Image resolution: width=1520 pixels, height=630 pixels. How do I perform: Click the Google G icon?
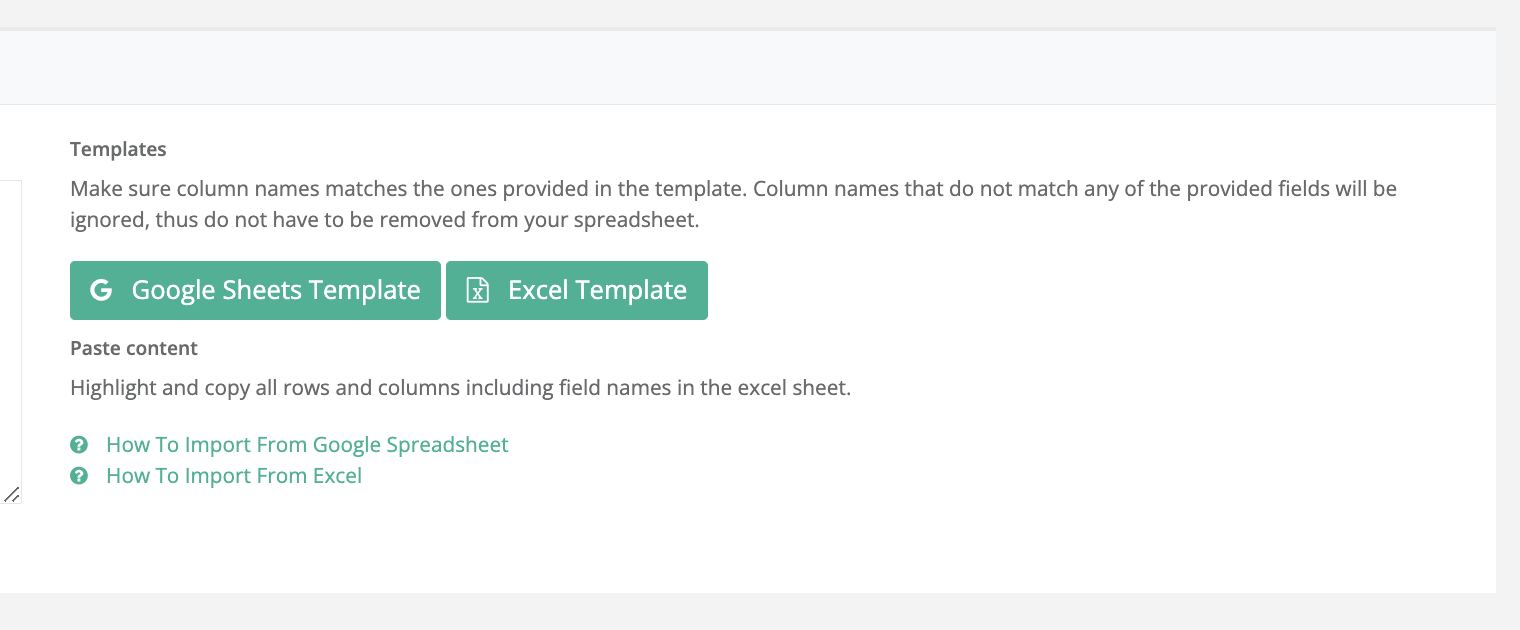pos(101,291)
